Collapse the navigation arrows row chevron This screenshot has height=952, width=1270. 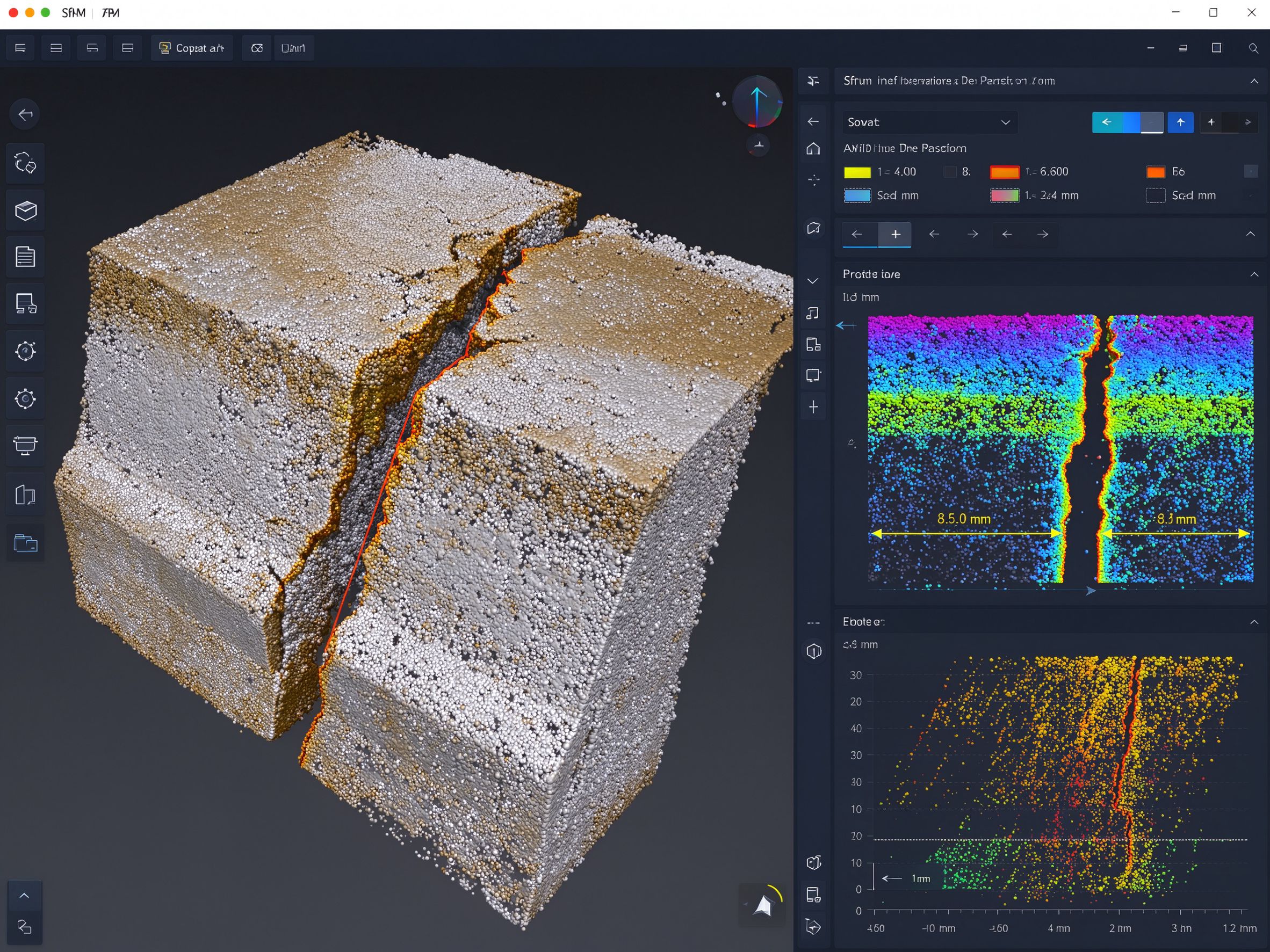[x=1251, y=234]
